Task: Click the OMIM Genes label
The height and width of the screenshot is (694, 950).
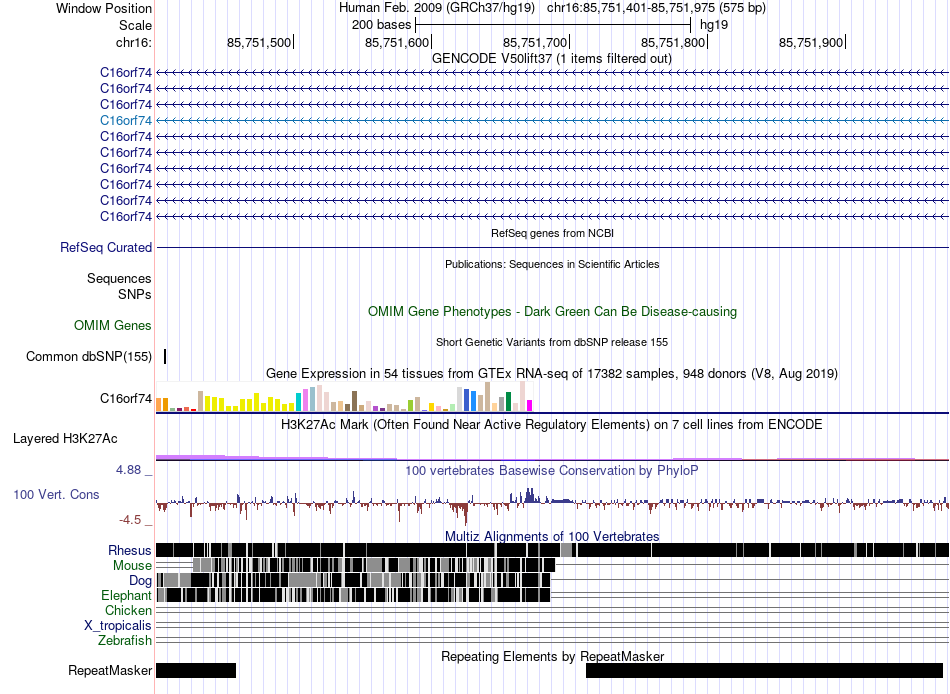Action: [113, 325]
